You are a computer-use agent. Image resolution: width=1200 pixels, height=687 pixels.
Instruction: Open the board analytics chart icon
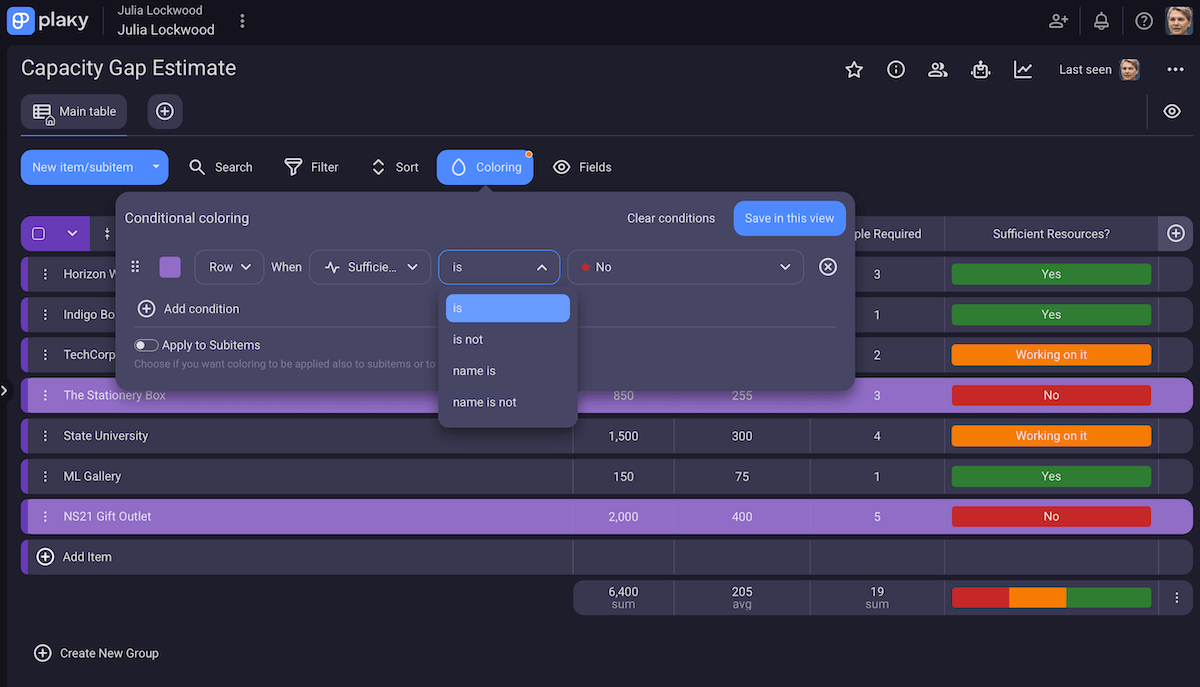point(1022,69)
